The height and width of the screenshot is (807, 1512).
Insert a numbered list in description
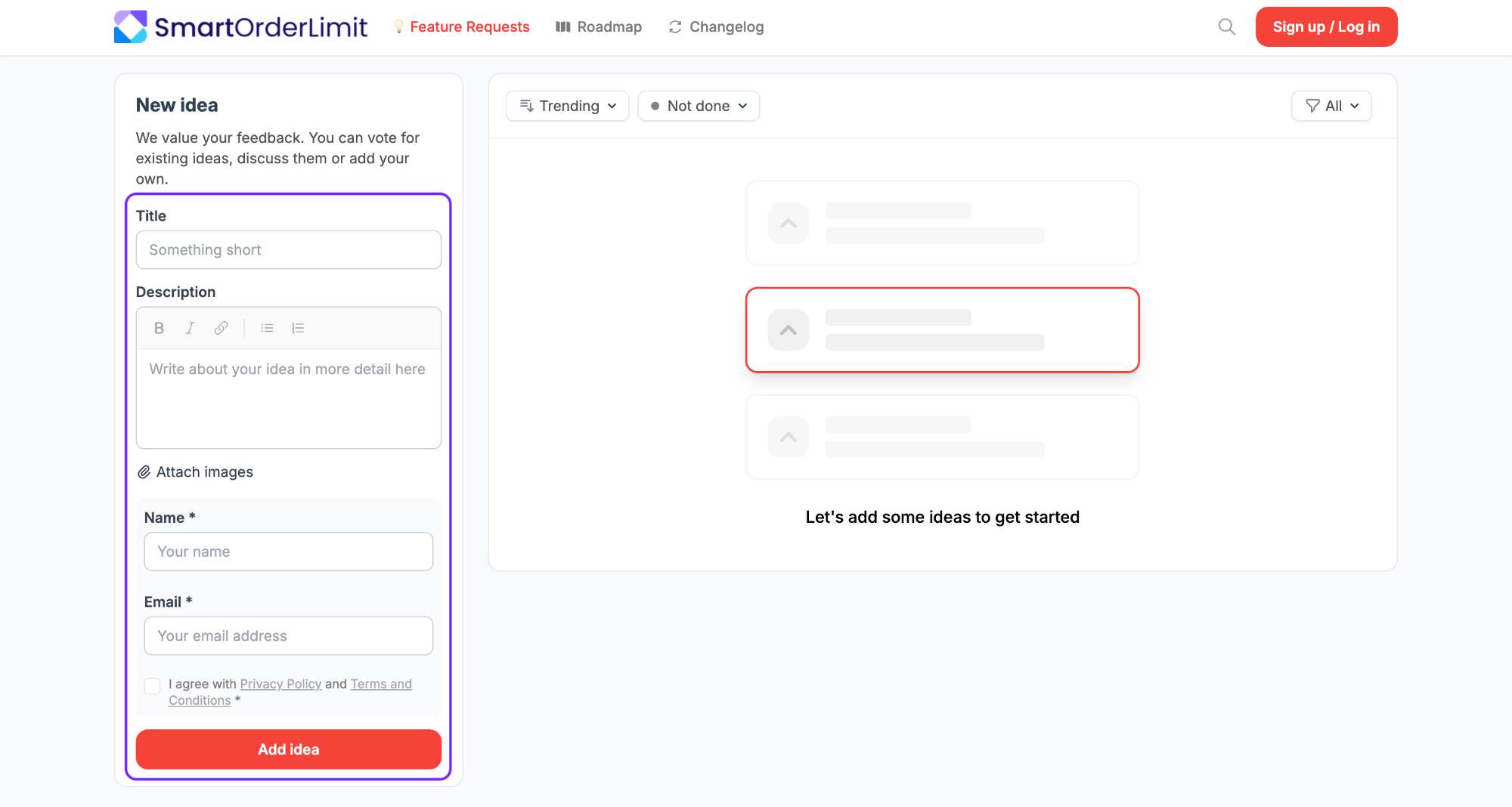click(298, 328)
